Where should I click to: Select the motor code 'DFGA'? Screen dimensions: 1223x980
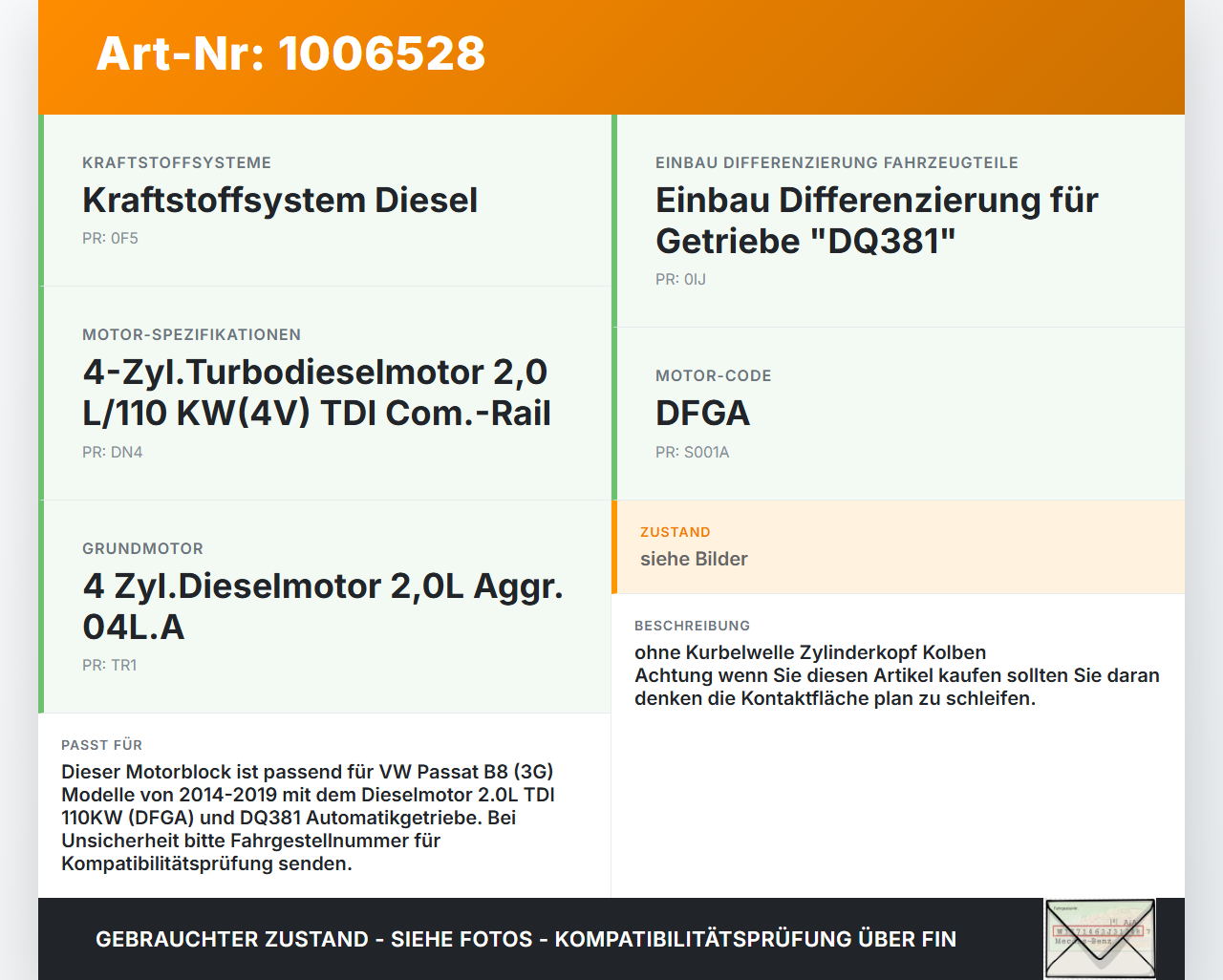click(x=703, y=414)
